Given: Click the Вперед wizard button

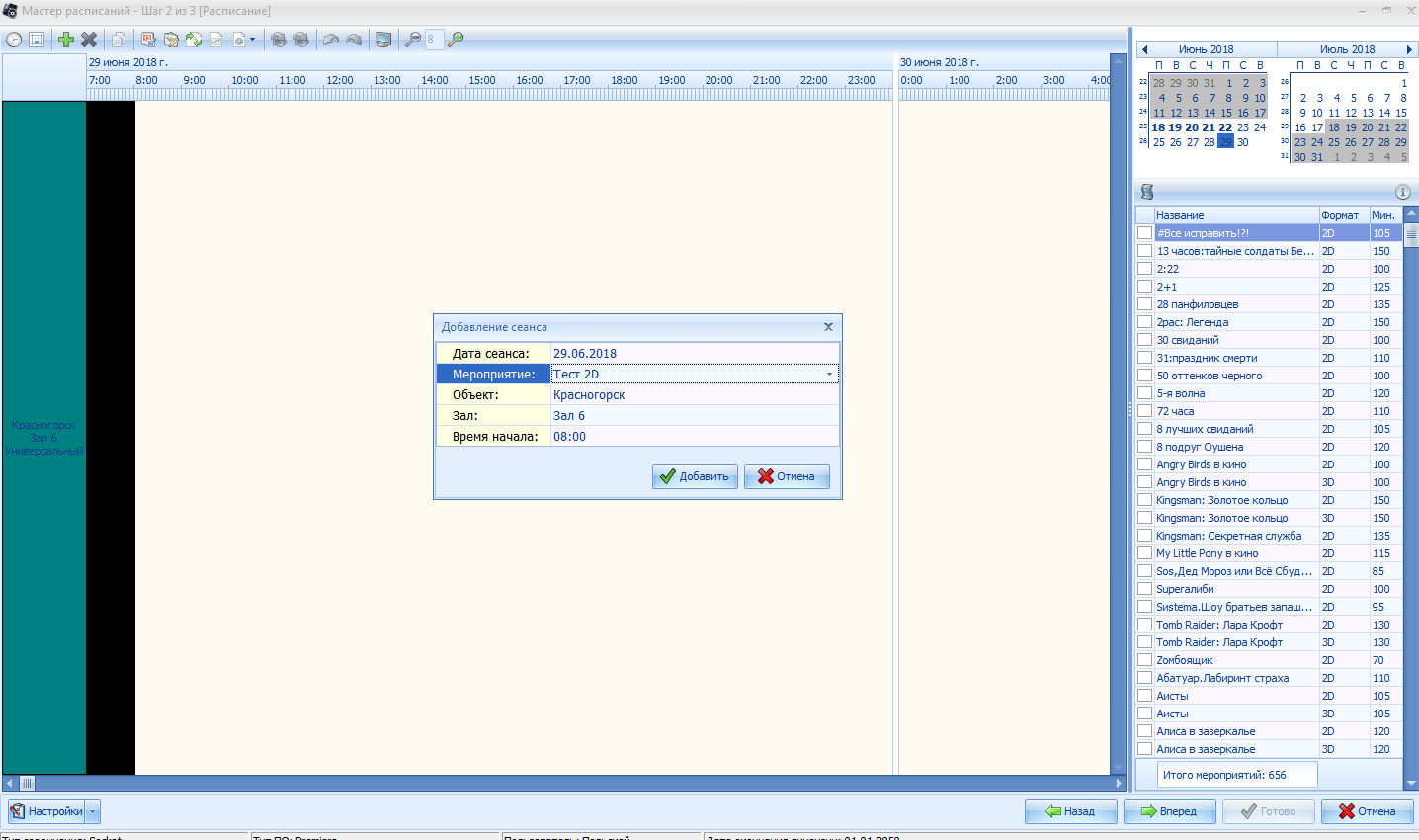Looking at the screenshot, I should click(x=1170, y=811).
